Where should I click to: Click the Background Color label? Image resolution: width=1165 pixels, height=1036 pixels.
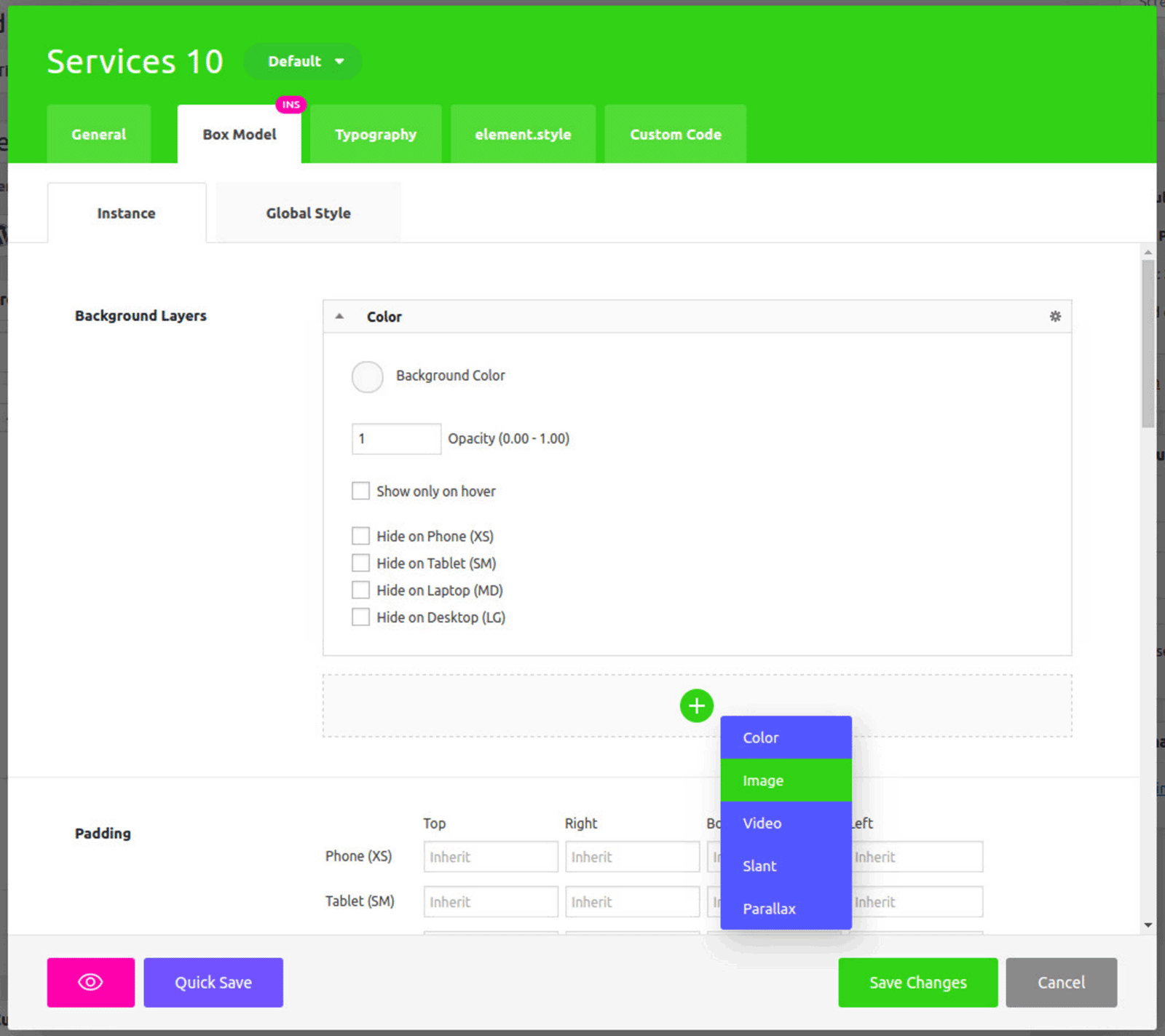(450, 376)
